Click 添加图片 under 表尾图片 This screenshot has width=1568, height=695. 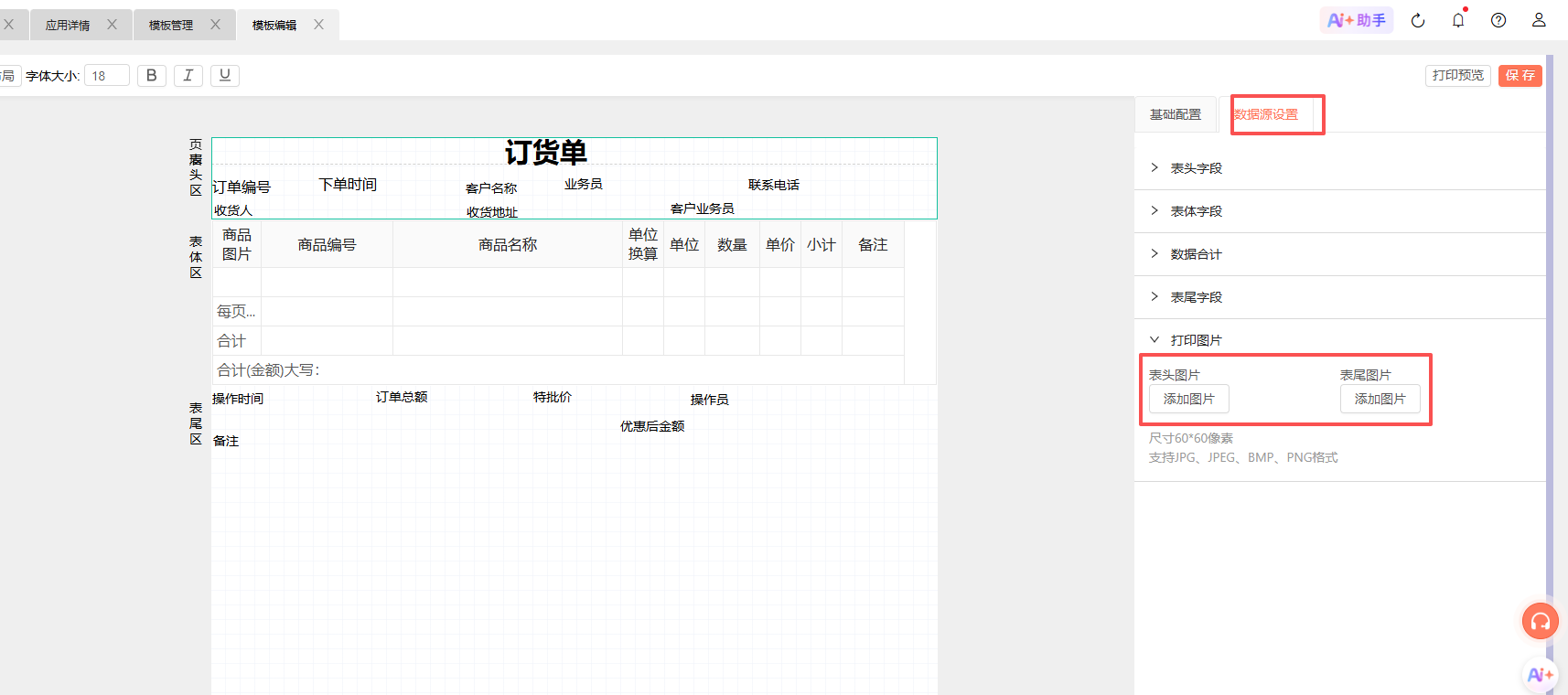click(x=1380, y=399)
